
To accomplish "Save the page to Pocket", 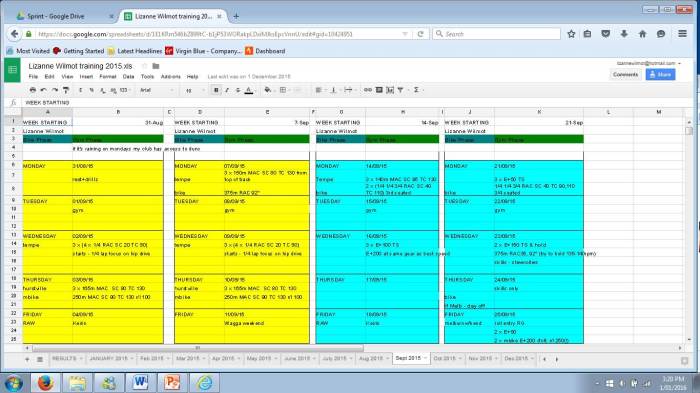I will coord(605,34).
